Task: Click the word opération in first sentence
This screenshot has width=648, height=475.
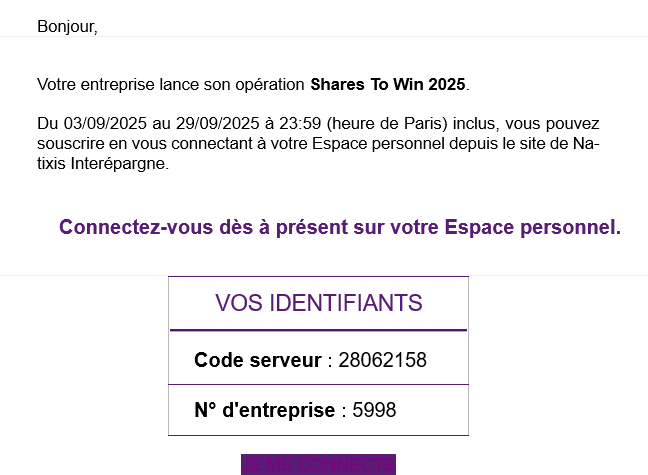Action: coord(270,85)
